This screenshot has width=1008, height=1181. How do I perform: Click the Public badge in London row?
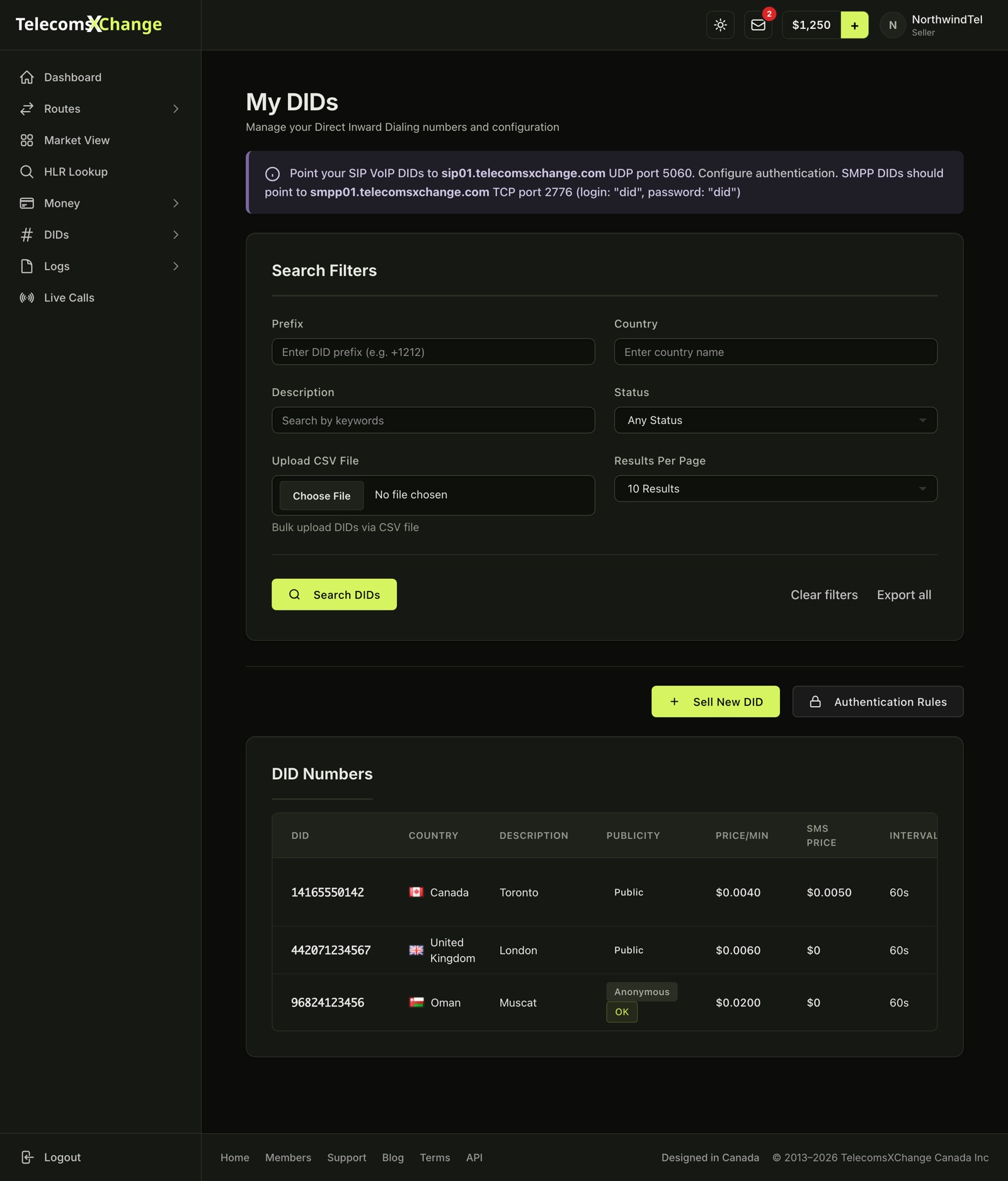point(629,950)
